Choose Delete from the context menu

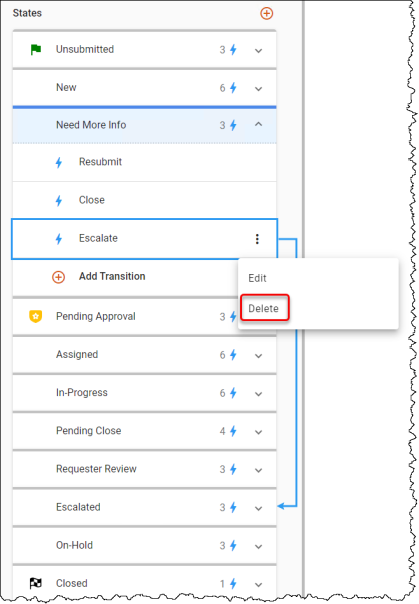[x=263, y=309]
